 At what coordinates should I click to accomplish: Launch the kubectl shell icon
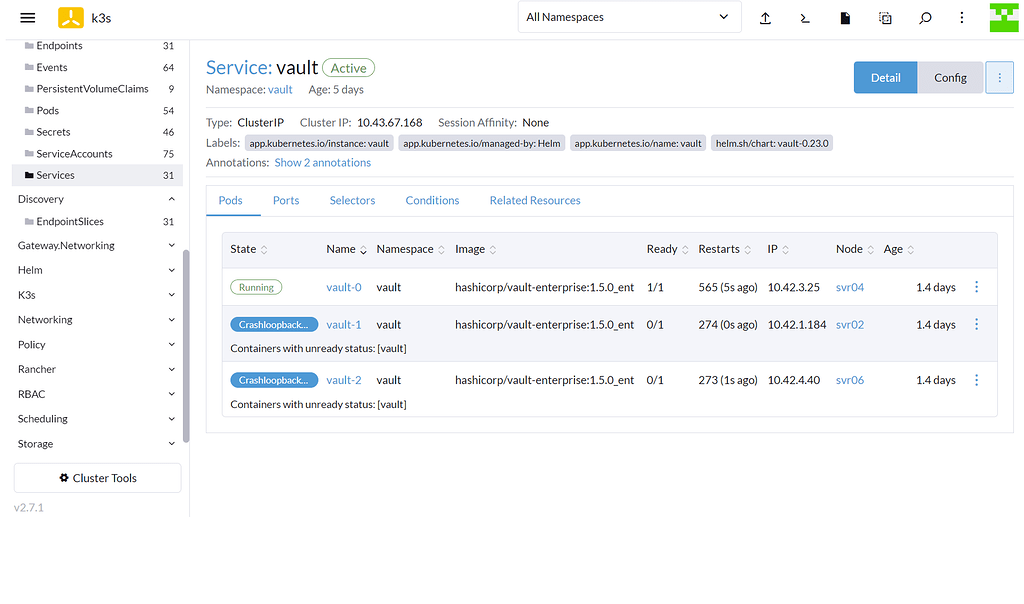(805, 17)
